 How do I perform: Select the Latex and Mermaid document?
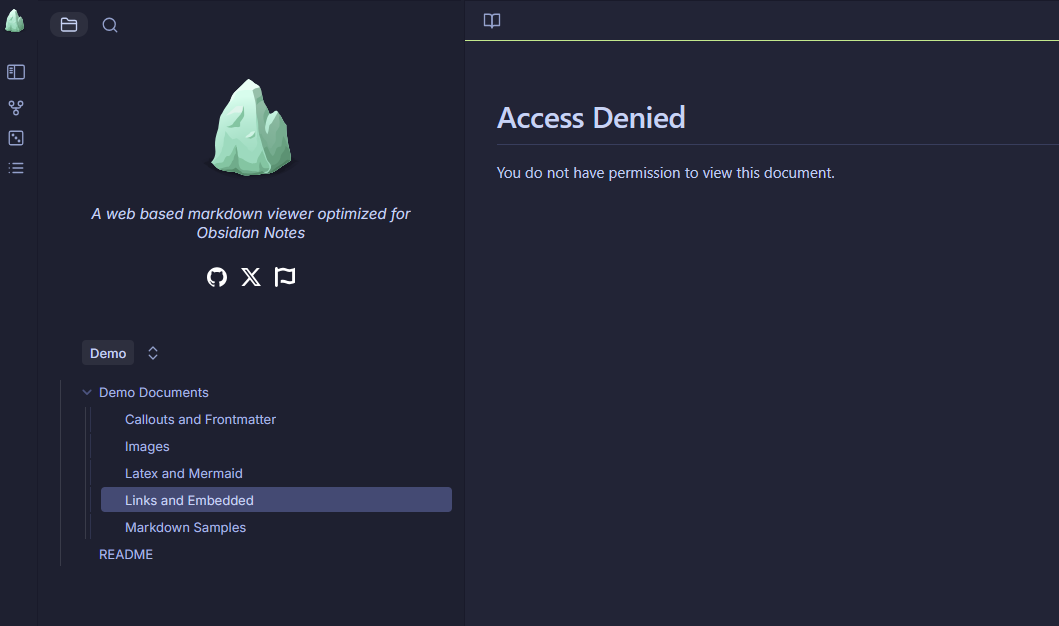[184, 474]
